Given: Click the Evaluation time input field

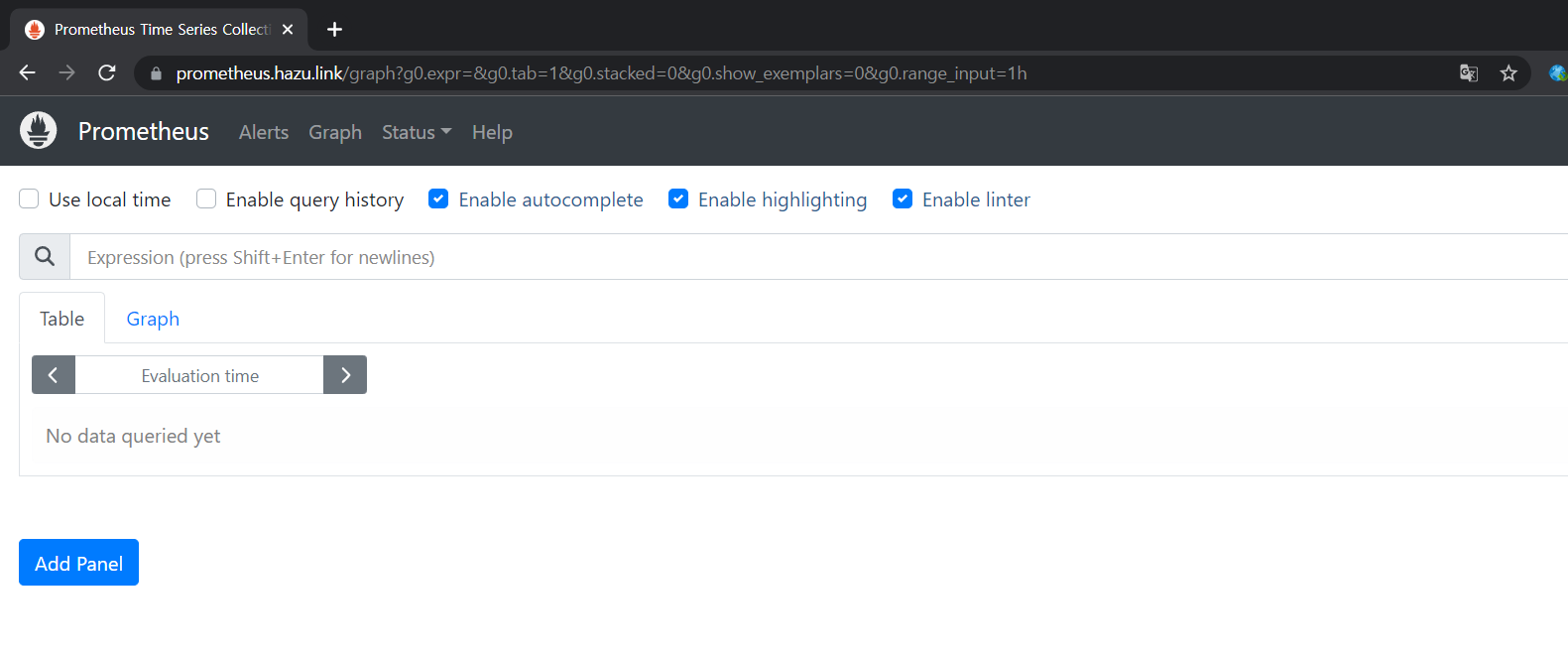Looking at the screenshot, I should [199, 375].
